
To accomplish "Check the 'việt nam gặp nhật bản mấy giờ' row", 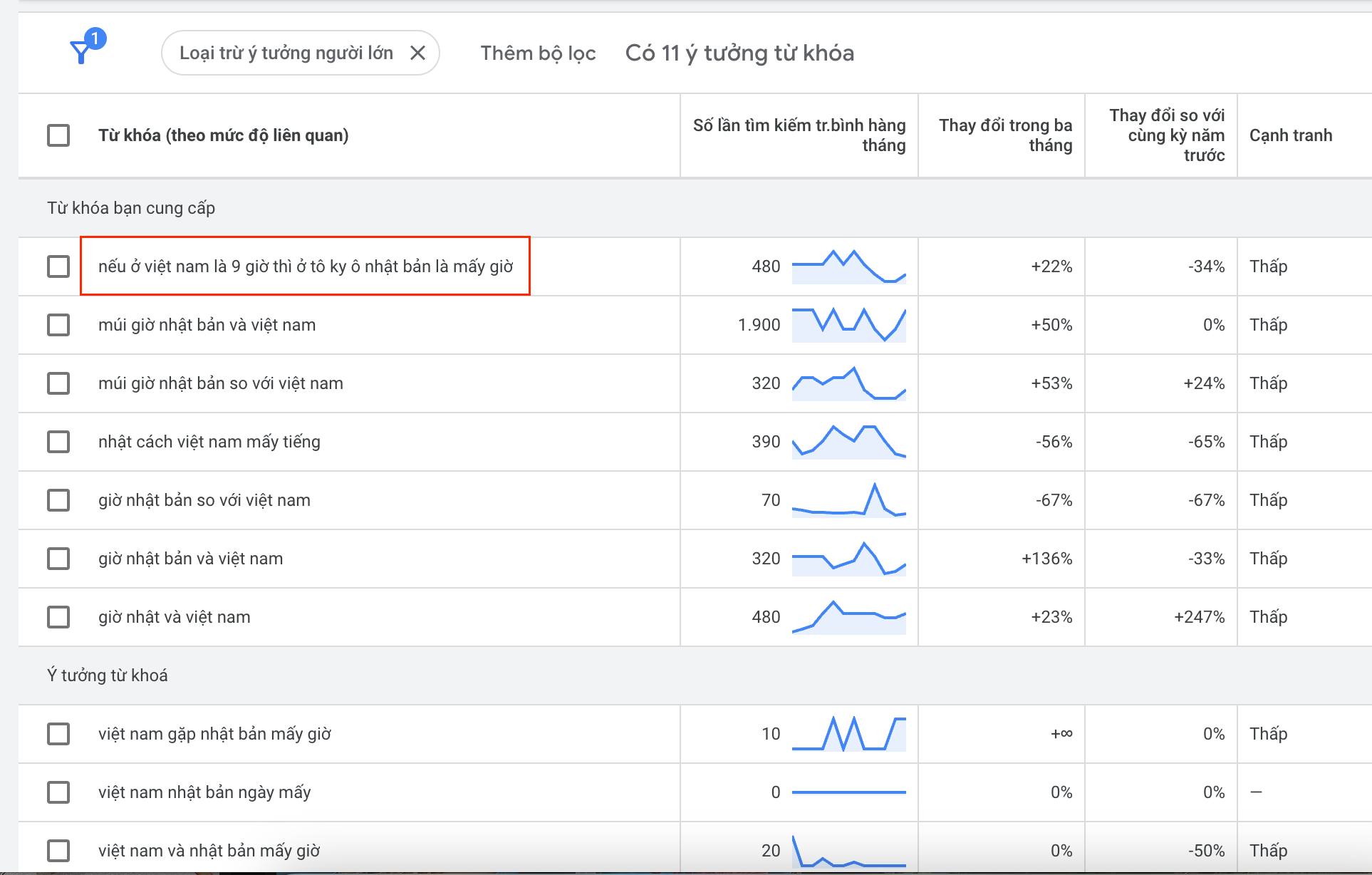I will 58,734.
